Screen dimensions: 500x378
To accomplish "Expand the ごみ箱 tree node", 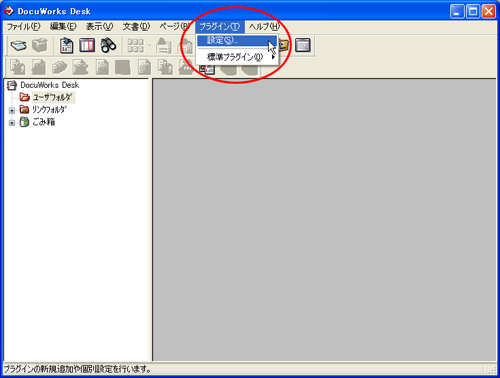I will point(12,123).
